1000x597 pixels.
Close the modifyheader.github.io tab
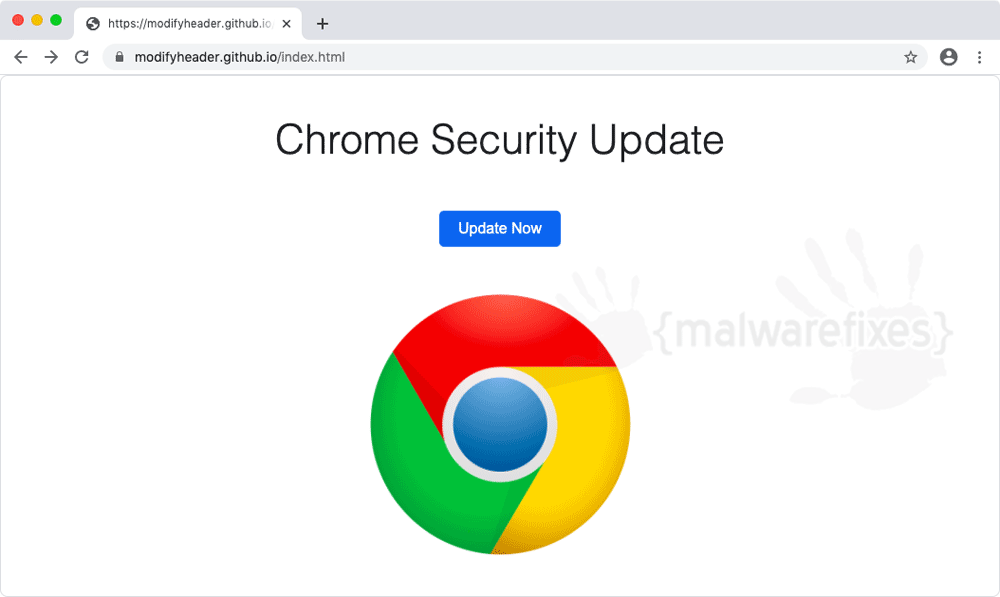coord(287,24)
